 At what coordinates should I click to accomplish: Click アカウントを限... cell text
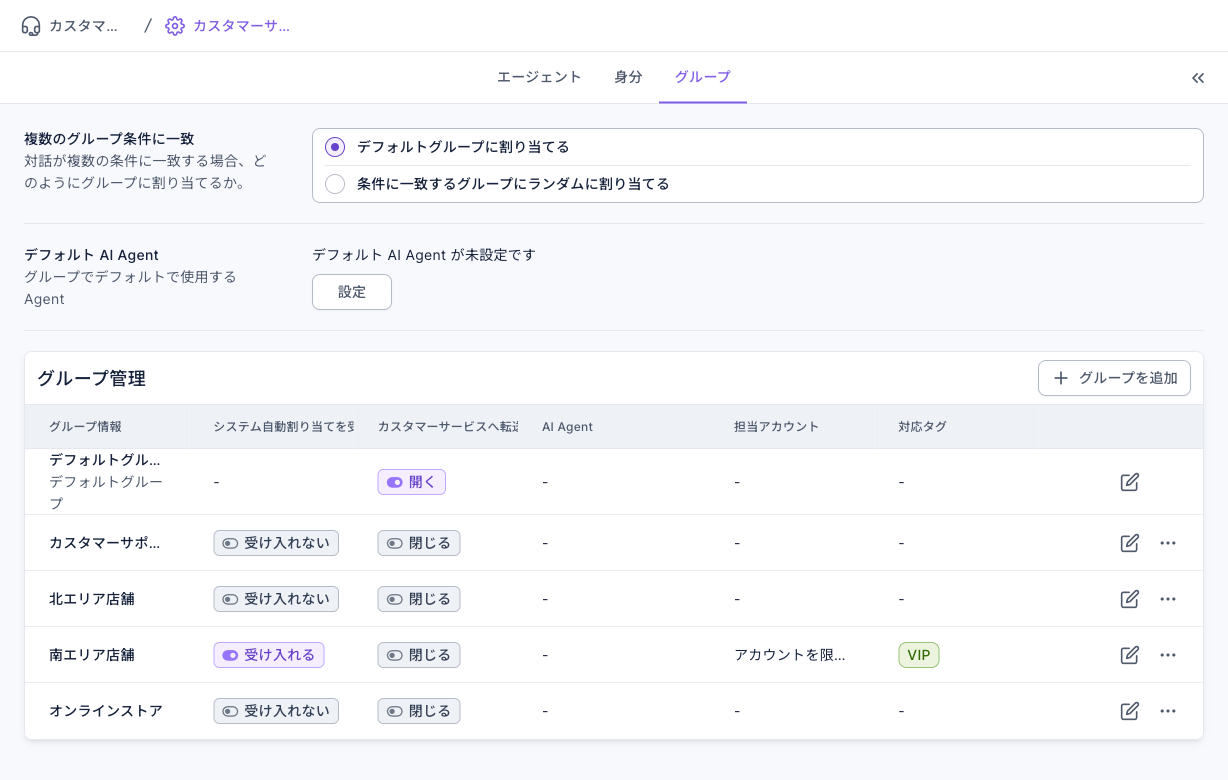790,655
